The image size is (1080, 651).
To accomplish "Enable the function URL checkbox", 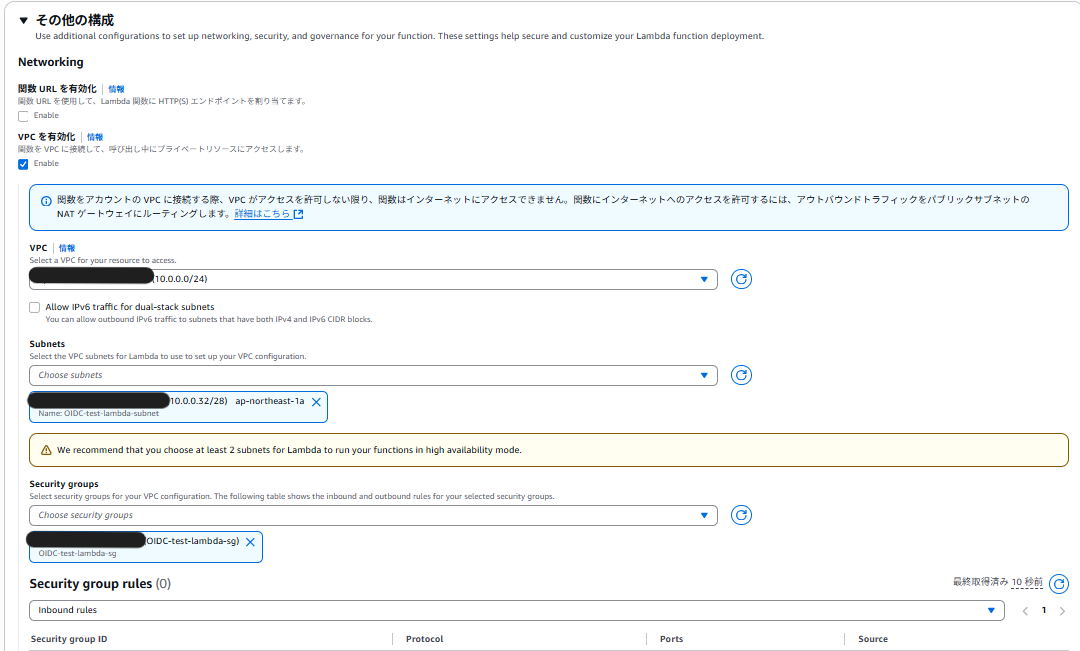I will click(x=23, y=116).
